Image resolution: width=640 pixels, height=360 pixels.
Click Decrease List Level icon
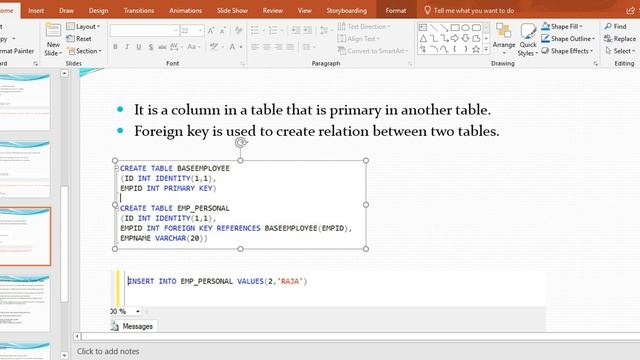(296, 30)
